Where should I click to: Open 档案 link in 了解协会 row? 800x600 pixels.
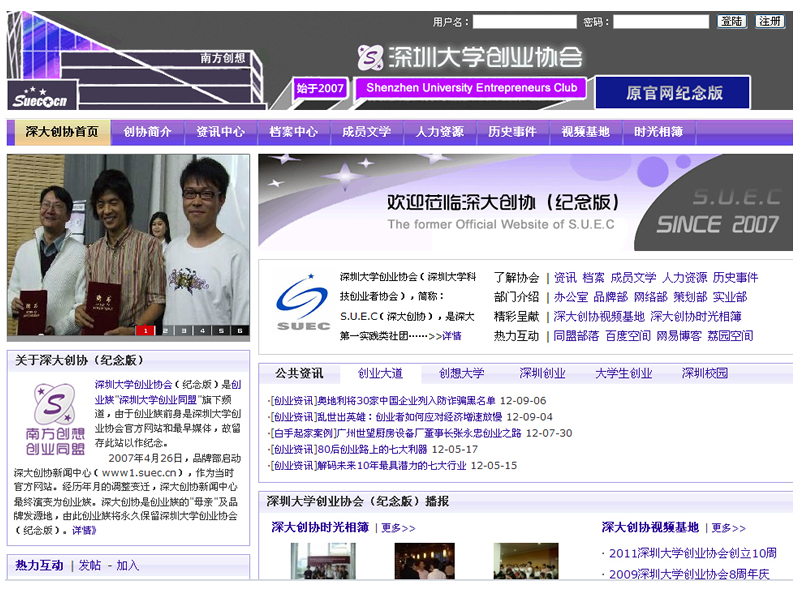593,278
